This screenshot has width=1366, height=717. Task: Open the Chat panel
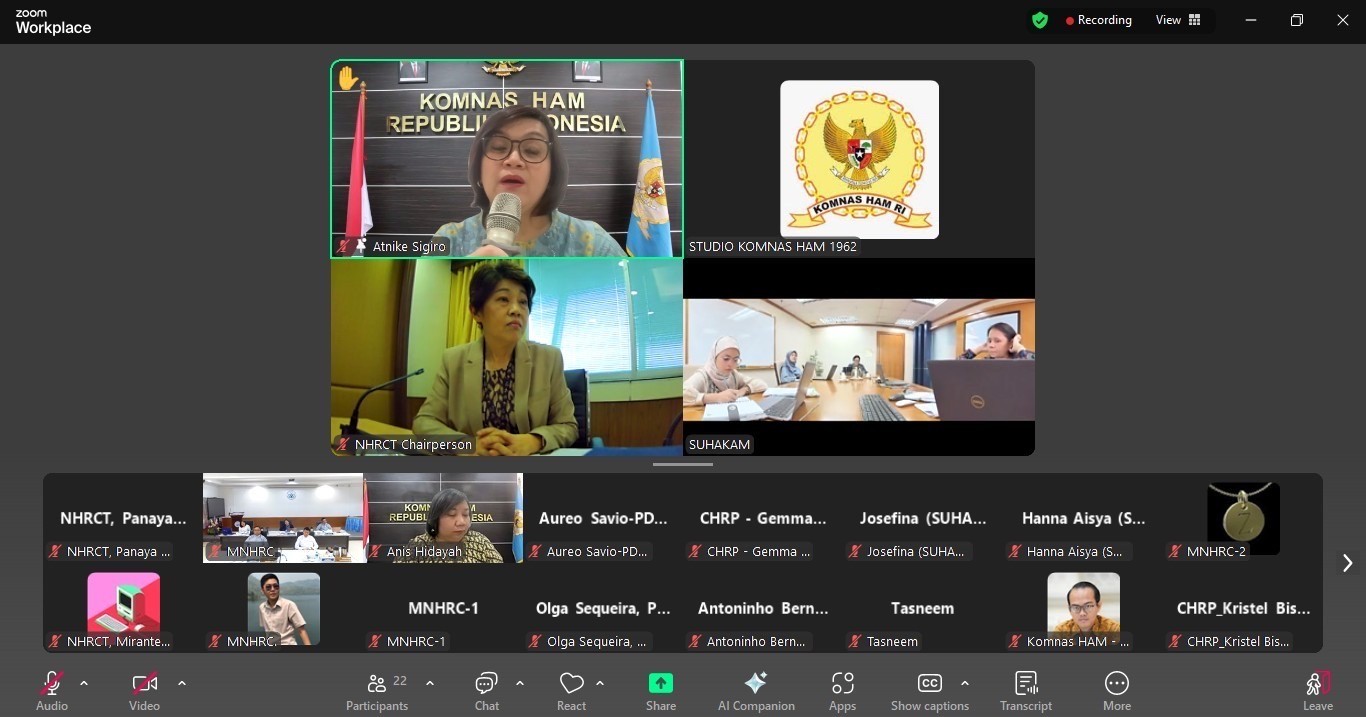[487, 690]
